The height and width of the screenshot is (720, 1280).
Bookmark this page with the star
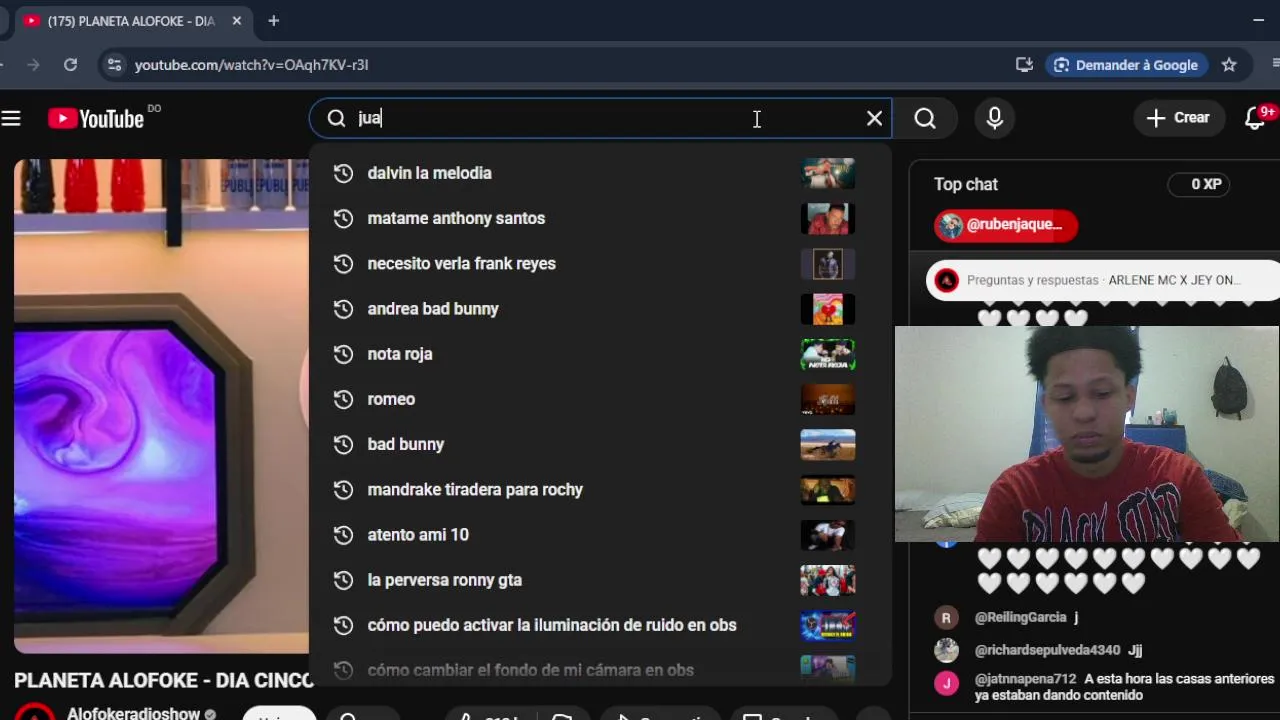click(x=1229, y=65)
